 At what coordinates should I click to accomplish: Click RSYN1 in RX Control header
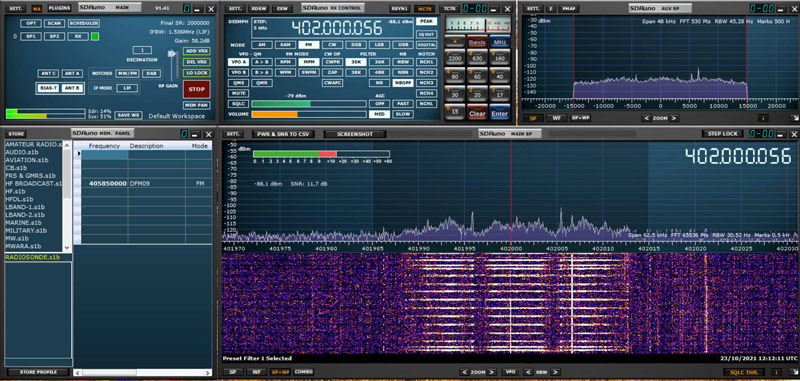point(399,9)
